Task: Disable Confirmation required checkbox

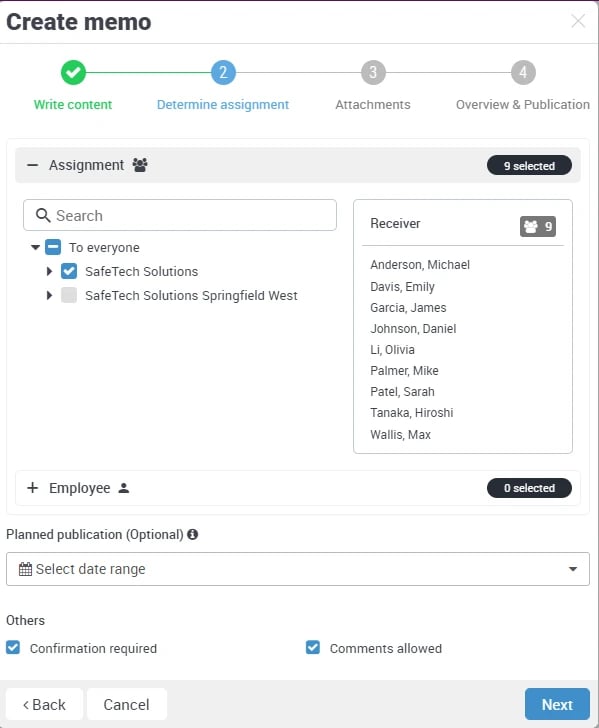Action: [x=13, y=648]
